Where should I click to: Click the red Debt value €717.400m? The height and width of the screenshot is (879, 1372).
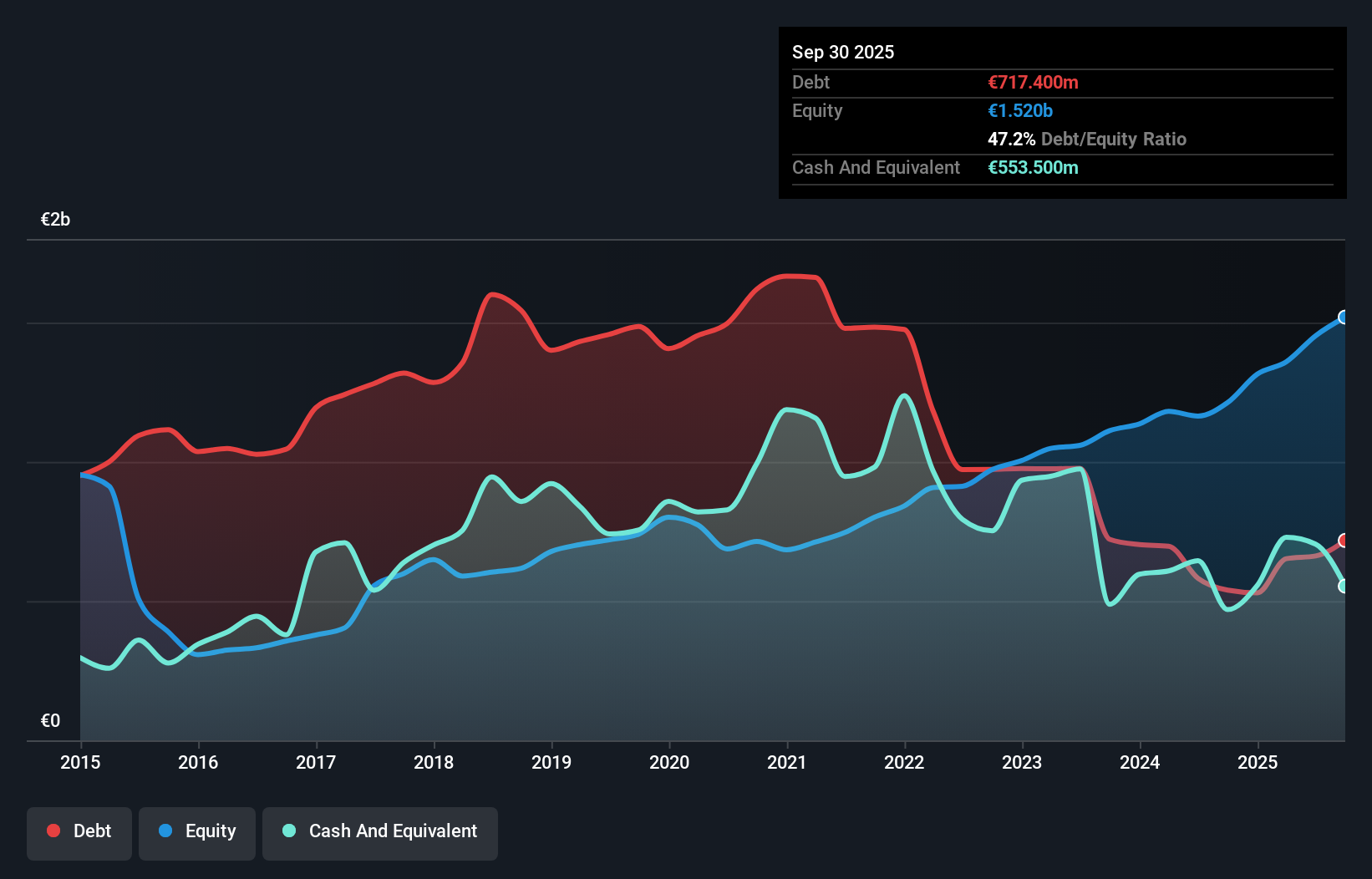pyautogui.click(x=1033, y=82)
